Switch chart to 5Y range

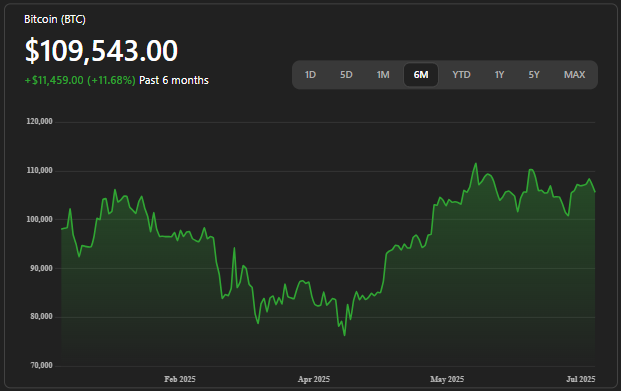(534, 74)
